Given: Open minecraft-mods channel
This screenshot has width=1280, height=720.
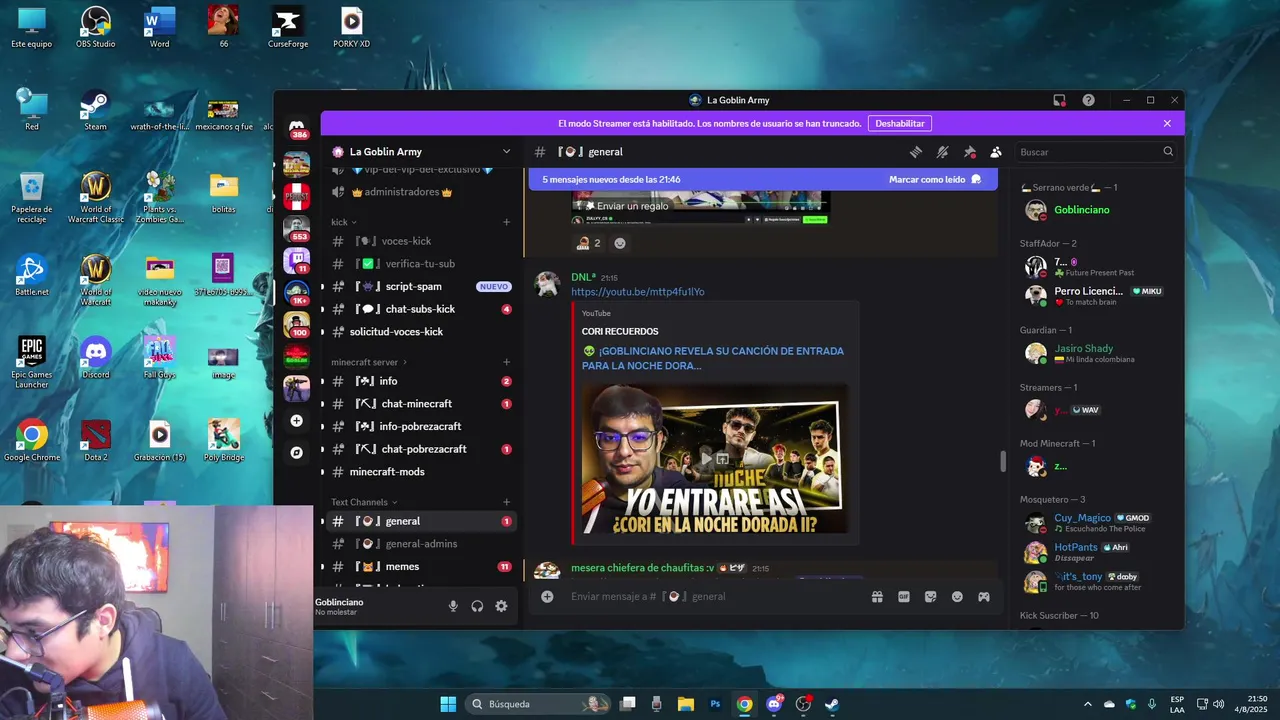Looking at the screenshot, I should (x=421, y=471).
